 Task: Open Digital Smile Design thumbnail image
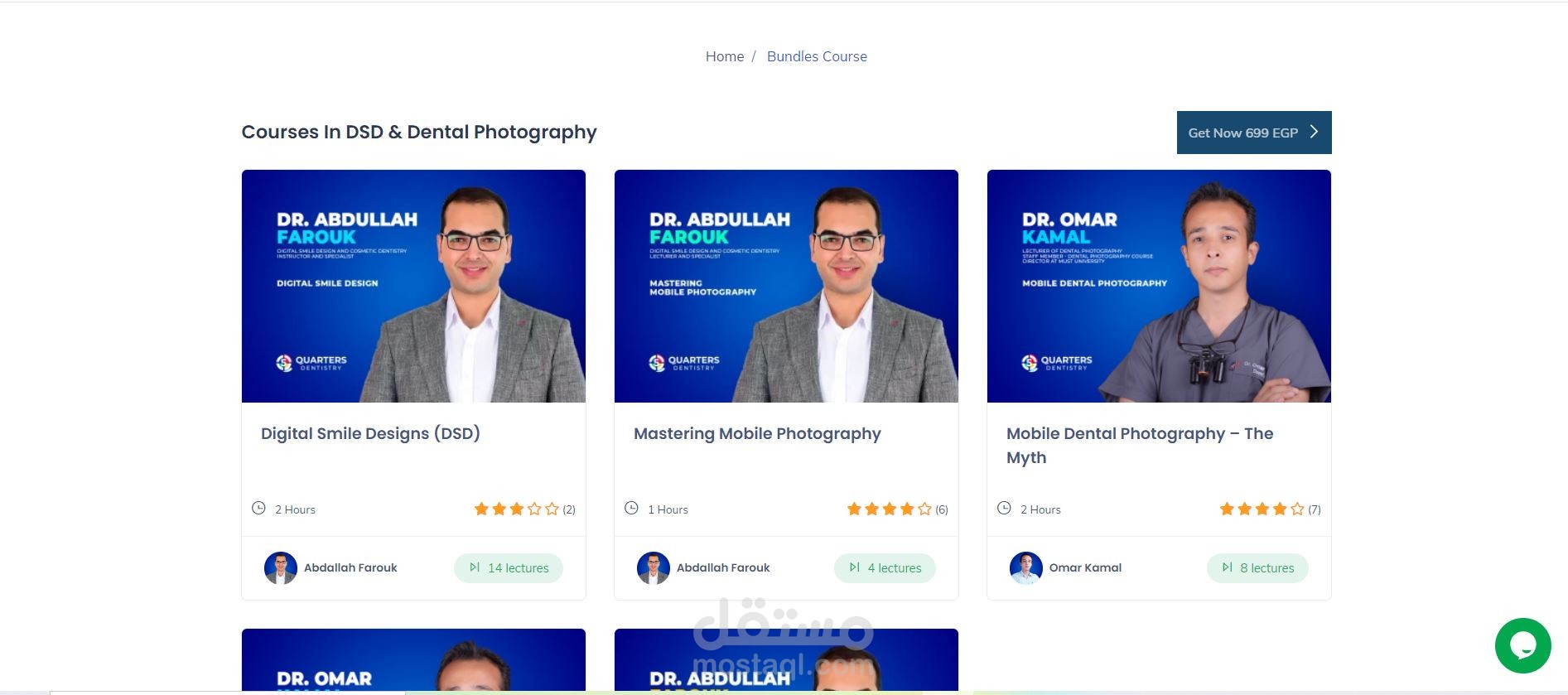[413, 286]
